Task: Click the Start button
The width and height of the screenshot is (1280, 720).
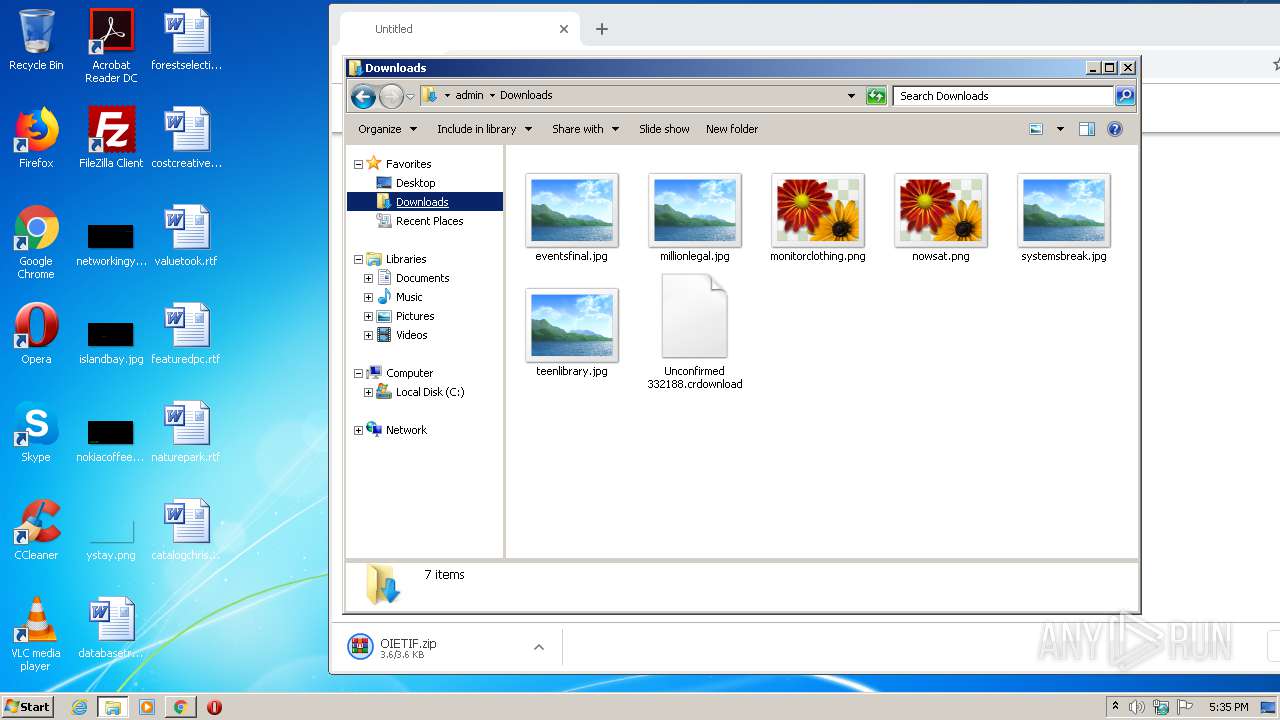Action: [27, 707]
